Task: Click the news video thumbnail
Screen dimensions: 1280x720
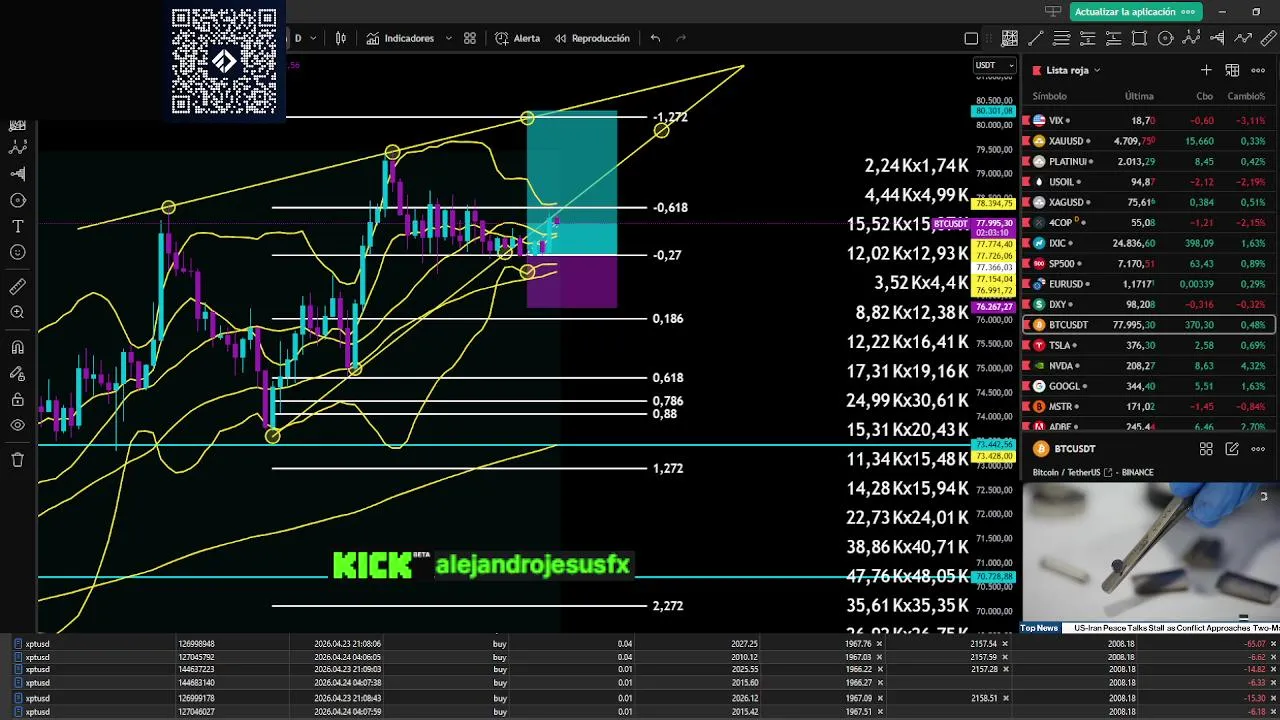Action: pos(1150,552)
